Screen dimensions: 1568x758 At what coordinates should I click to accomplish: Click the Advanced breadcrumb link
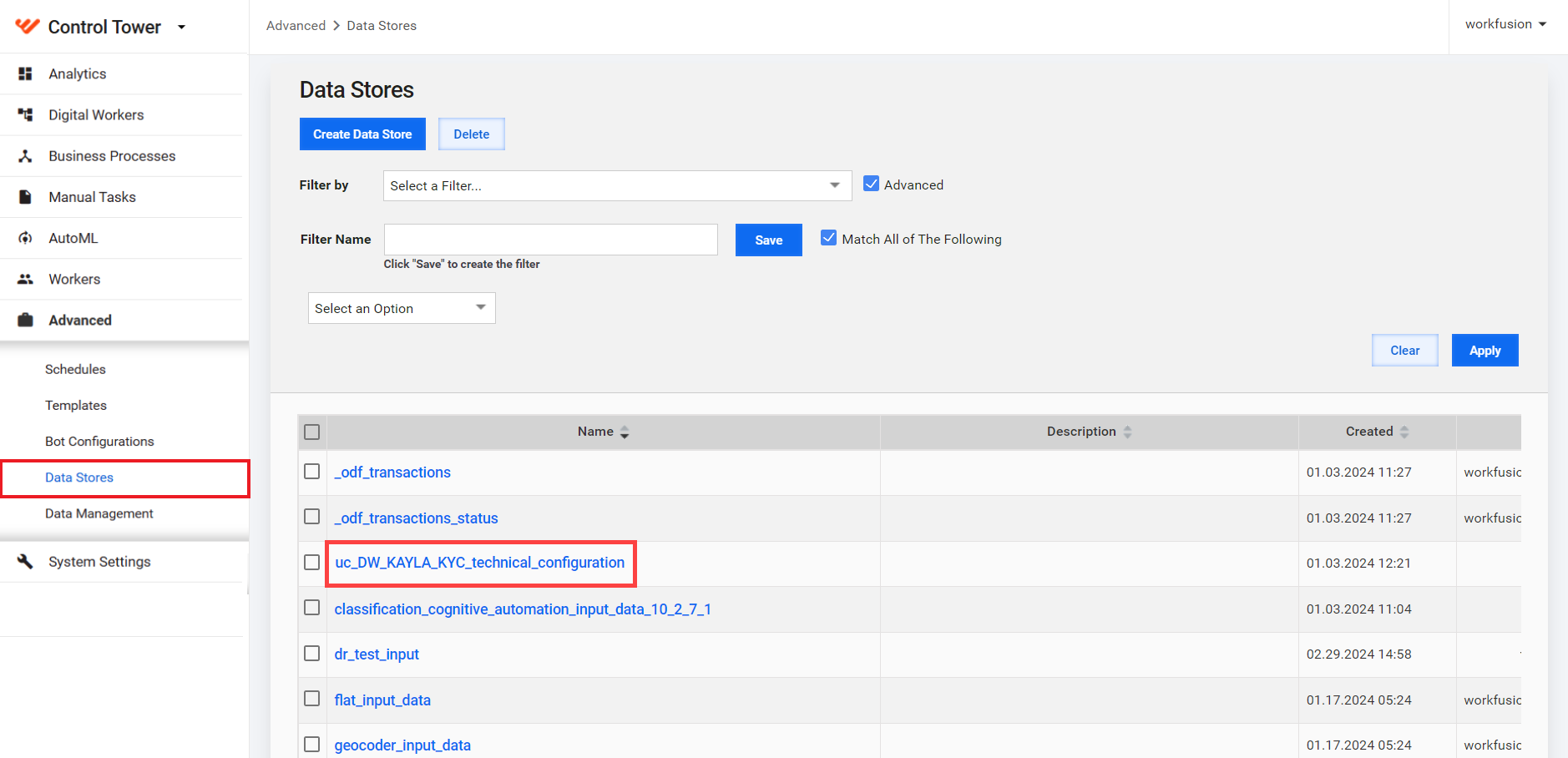click(296, 26)
